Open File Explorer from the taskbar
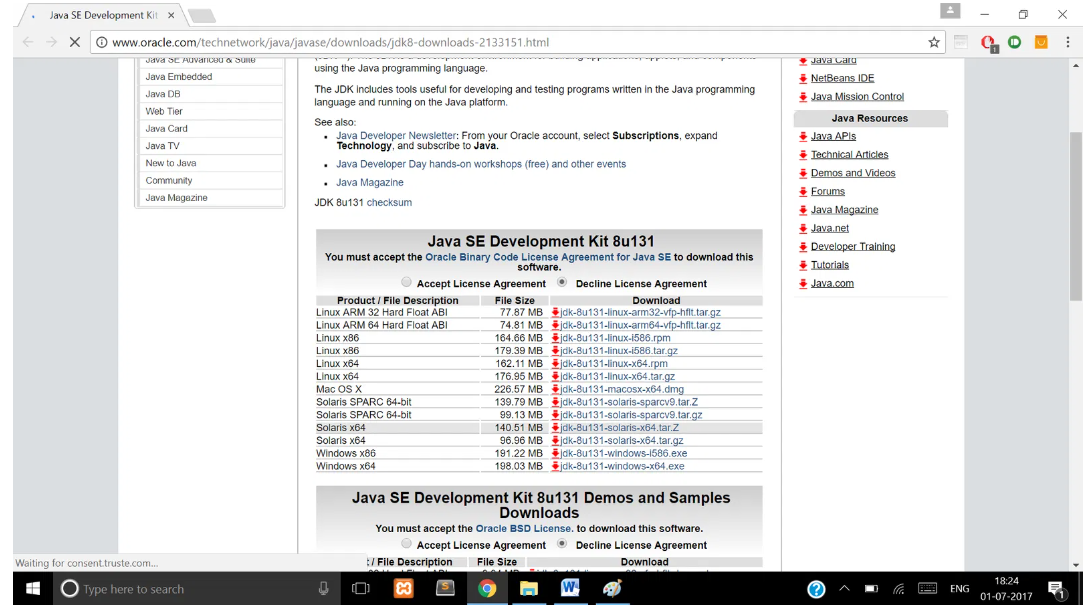The height and width of the screenshot is (605, 1085). (x=528, y=588)
